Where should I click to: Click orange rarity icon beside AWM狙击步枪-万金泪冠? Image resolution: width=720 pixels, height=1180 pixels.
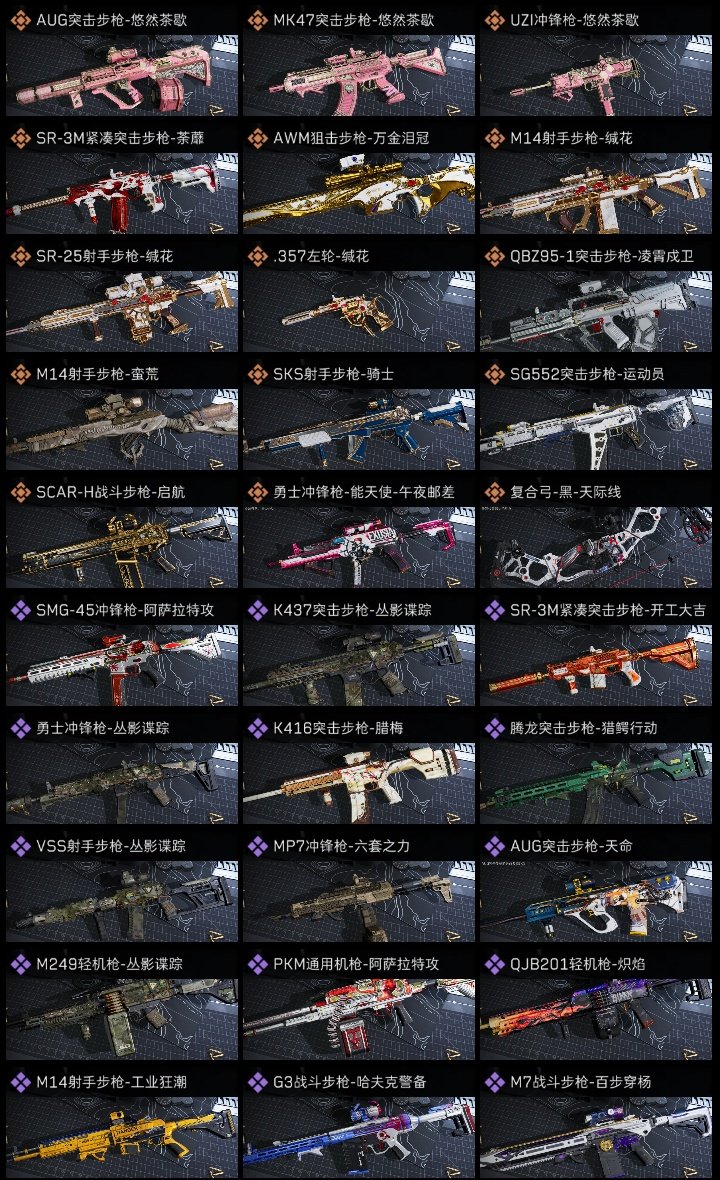(x=257, y=138)
